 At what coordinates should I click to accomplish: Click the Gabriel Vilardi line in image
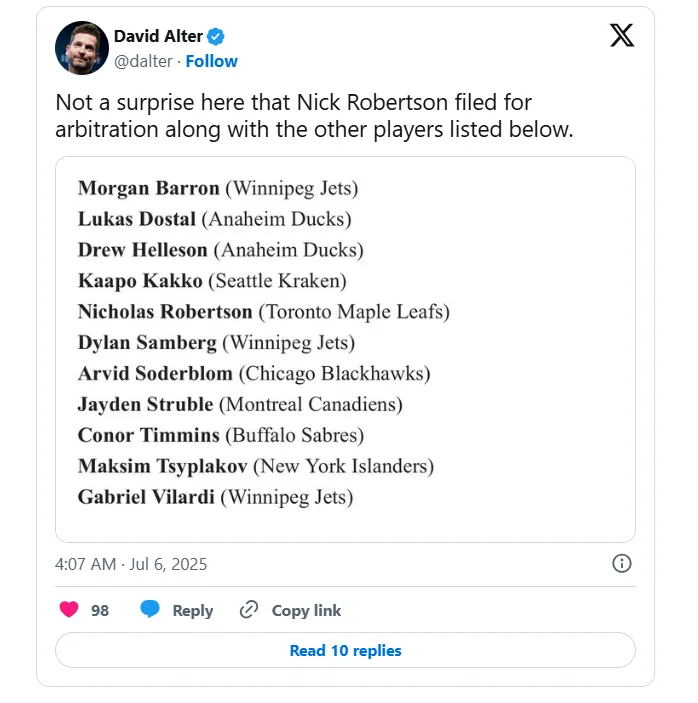coord(216,498)
